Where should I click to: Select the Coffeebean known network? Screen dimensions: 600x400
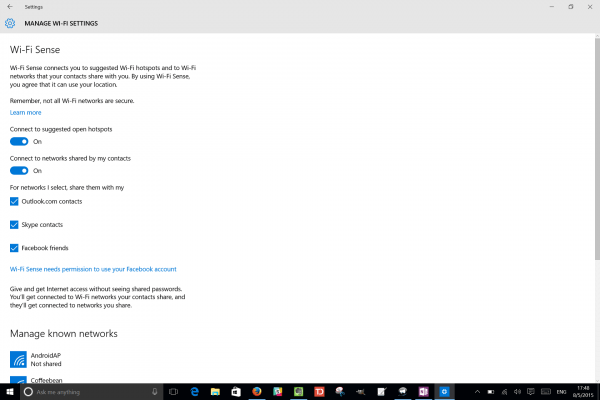(x=36, y=380)
